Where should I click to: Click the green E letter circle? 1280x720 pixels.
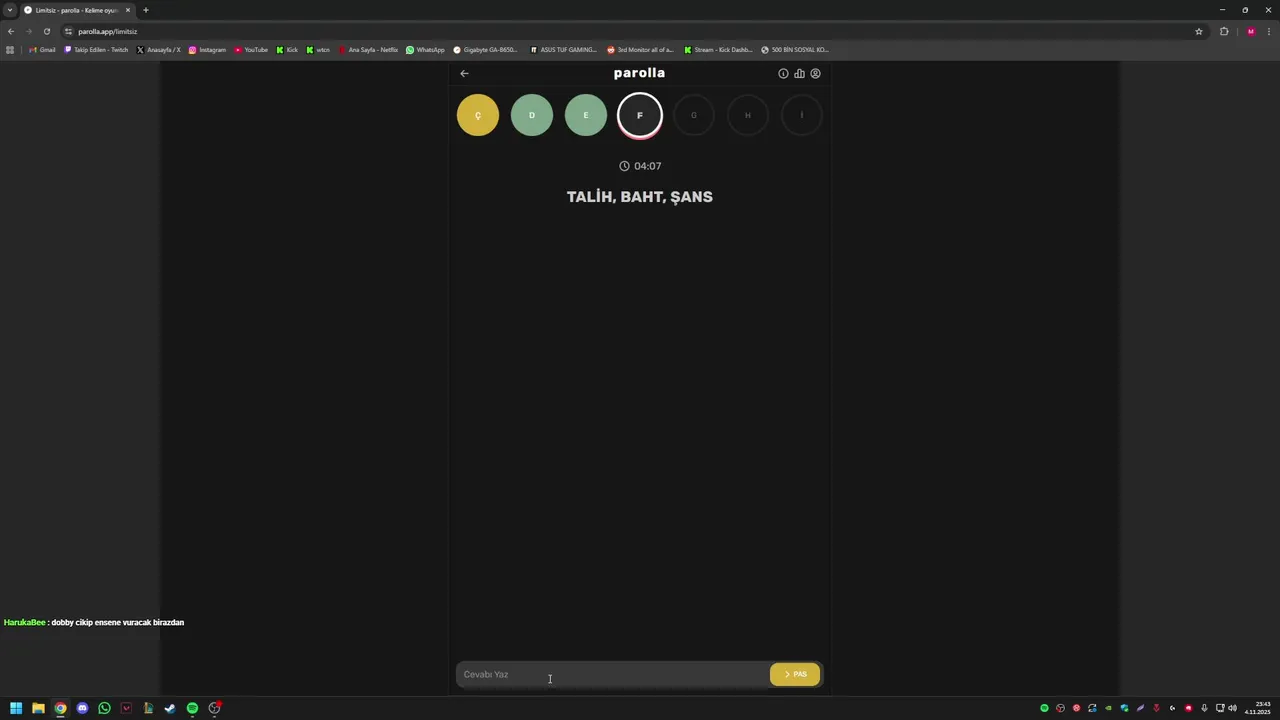pos(586,115)
